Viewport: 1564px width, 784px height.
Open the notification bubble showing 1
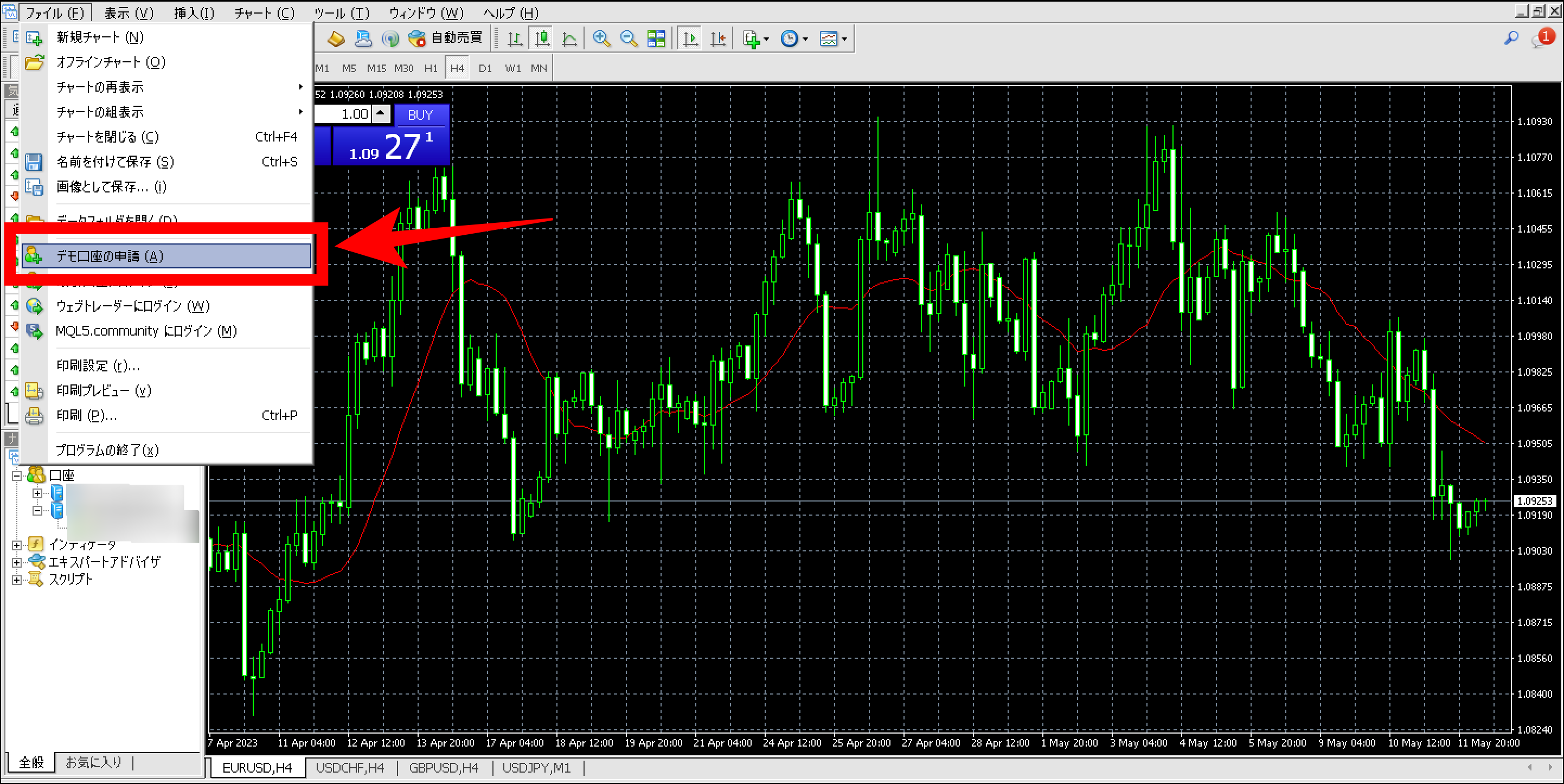click(x=1542, y=37)
